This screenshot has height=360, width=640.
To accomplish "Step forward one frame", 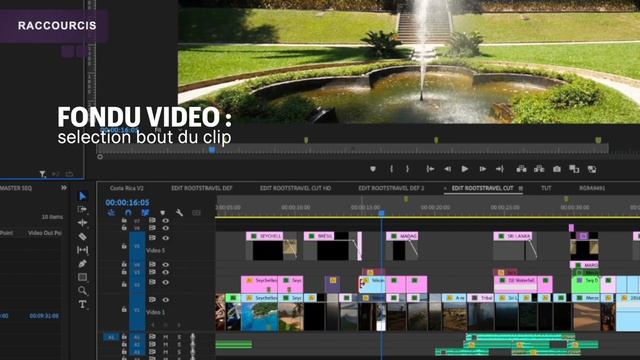I will click(x=482, y=169).
